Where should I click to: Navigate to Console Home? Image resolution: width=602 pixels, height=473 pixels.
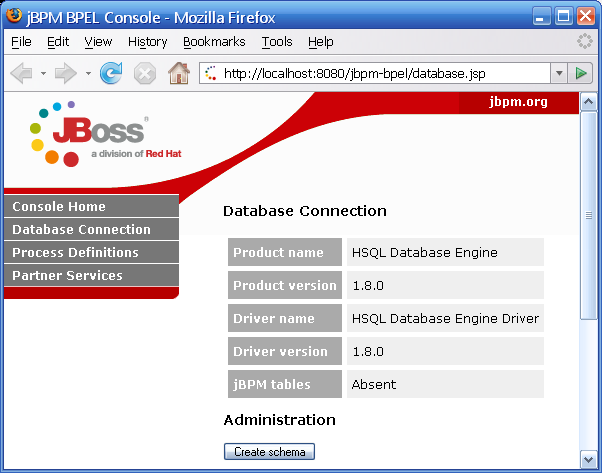click(91, 206)
